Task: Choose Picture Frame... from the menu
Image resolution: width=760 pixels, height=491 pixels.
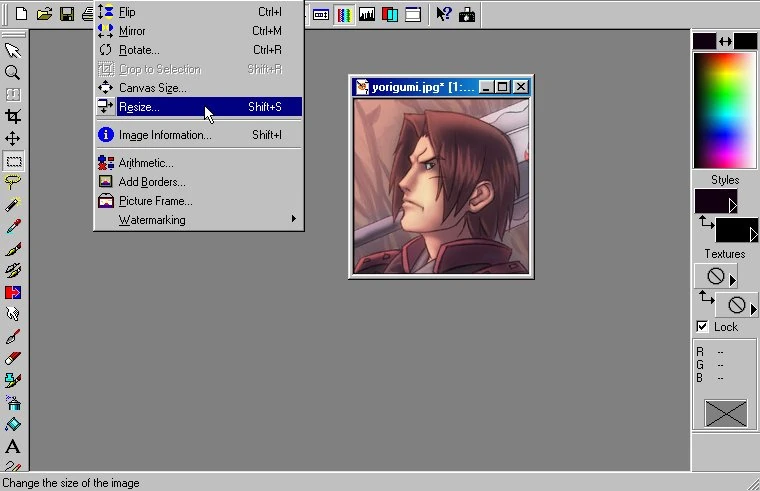Action: pos(199,201)
